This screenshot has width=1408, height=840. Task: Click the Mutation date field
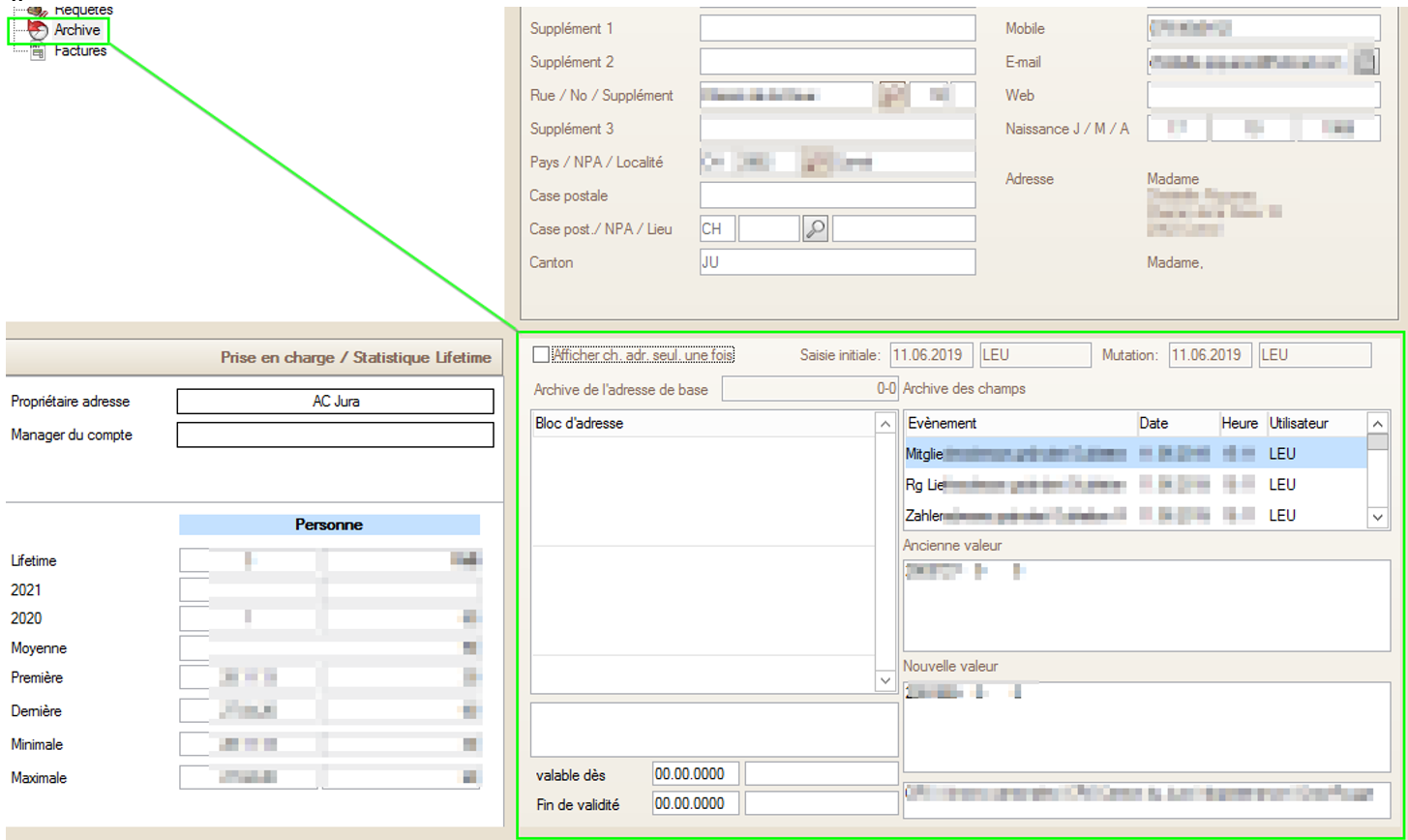coord(1211,355)
